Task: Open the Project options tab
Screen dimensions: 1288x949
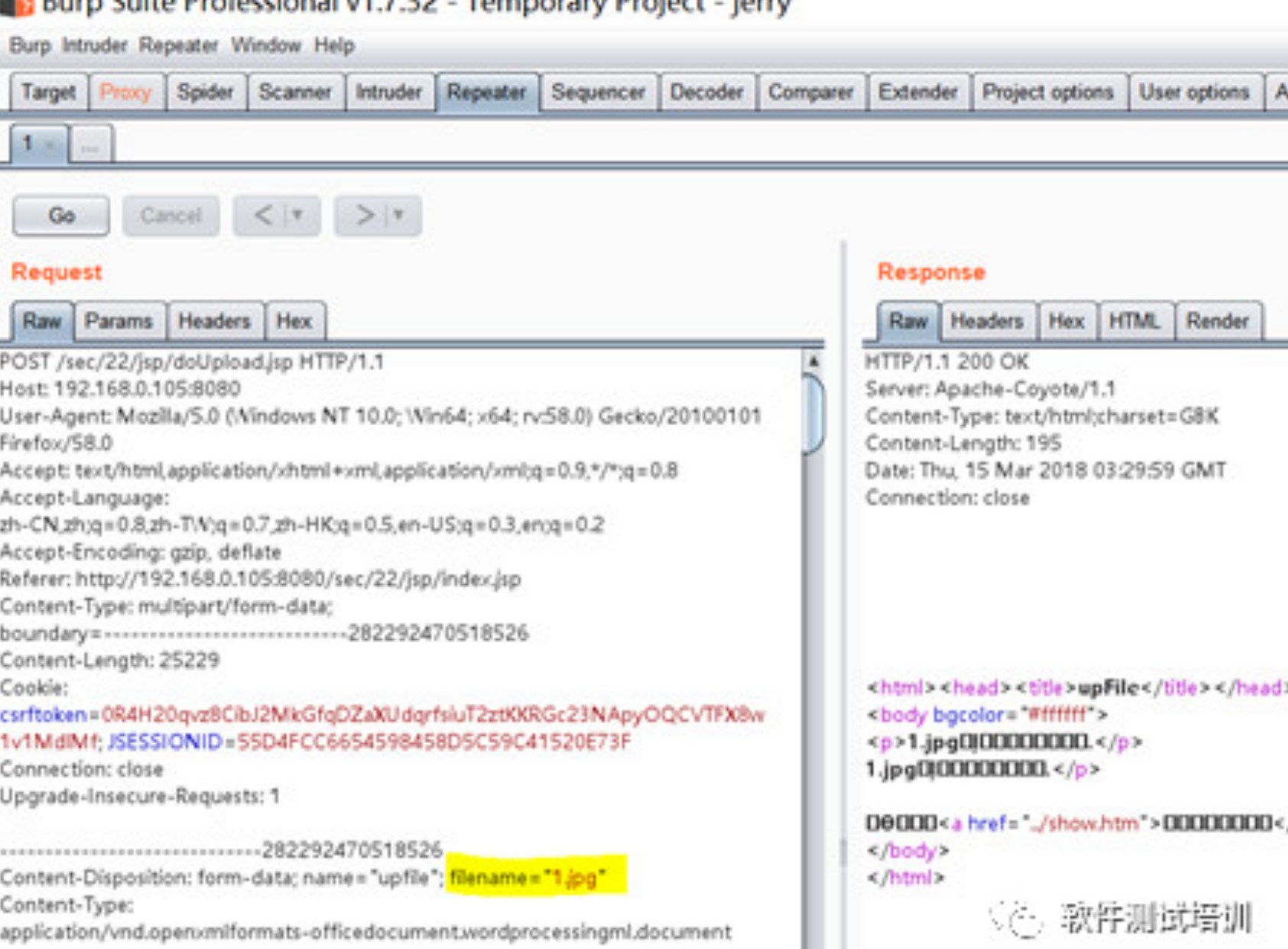Action: point(1047,93)
